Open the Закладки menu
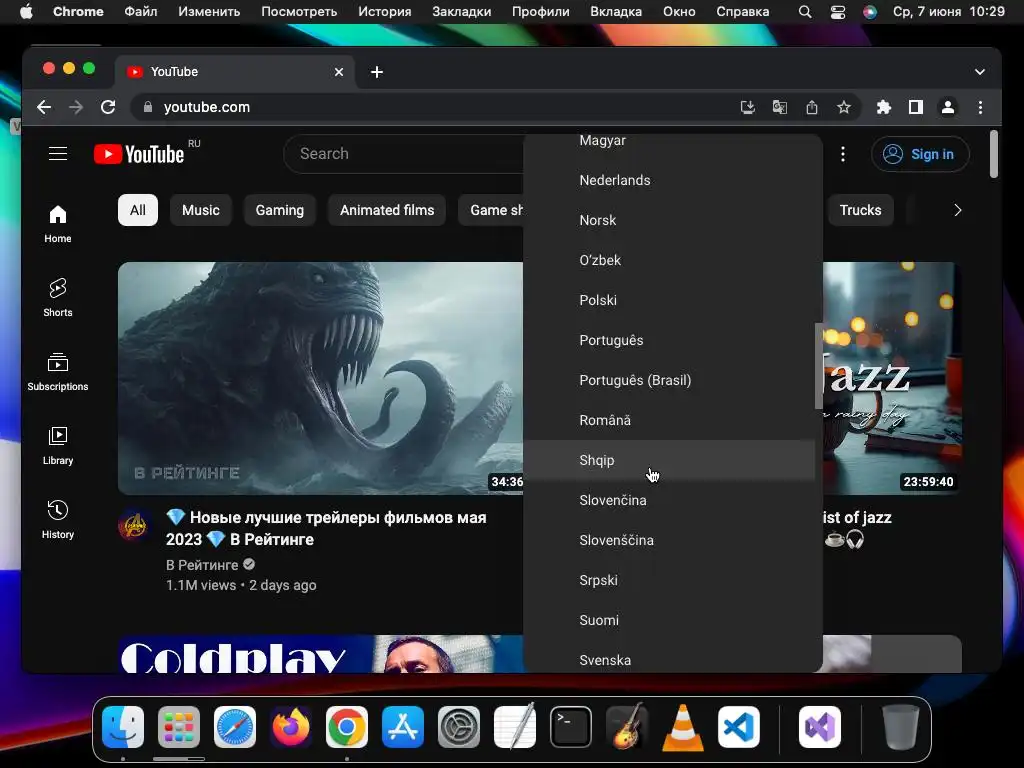The width and height of the screenshot is (1024, 768). 461,12
